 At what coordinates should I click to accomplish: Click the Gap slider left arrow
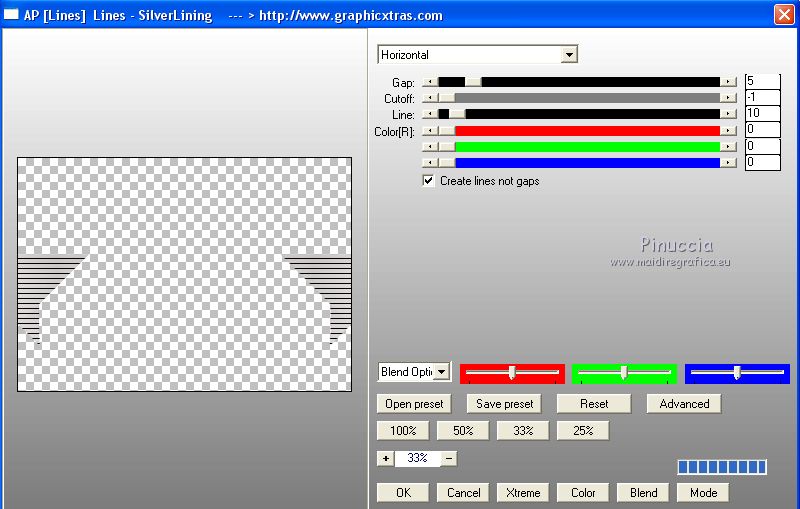[x=430, y=82]
